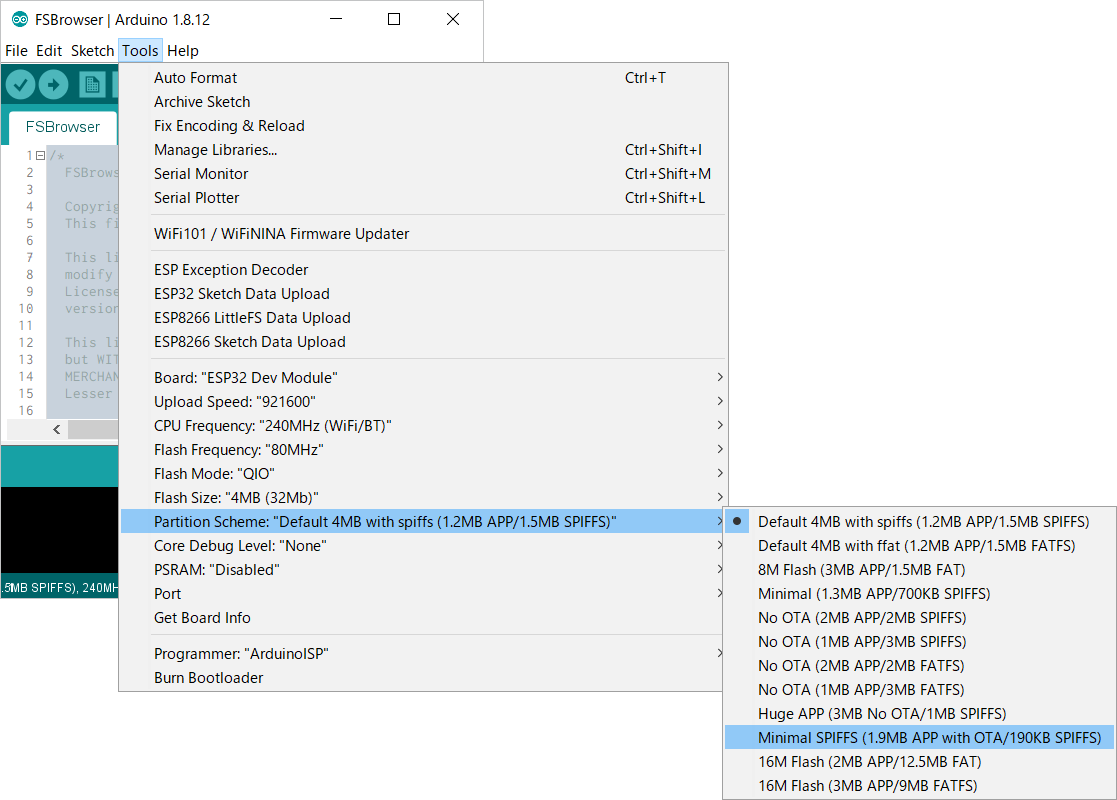Choose Auto Format from Tools menu
Screen dimensions: 1117x800
(x=424, y=78)
